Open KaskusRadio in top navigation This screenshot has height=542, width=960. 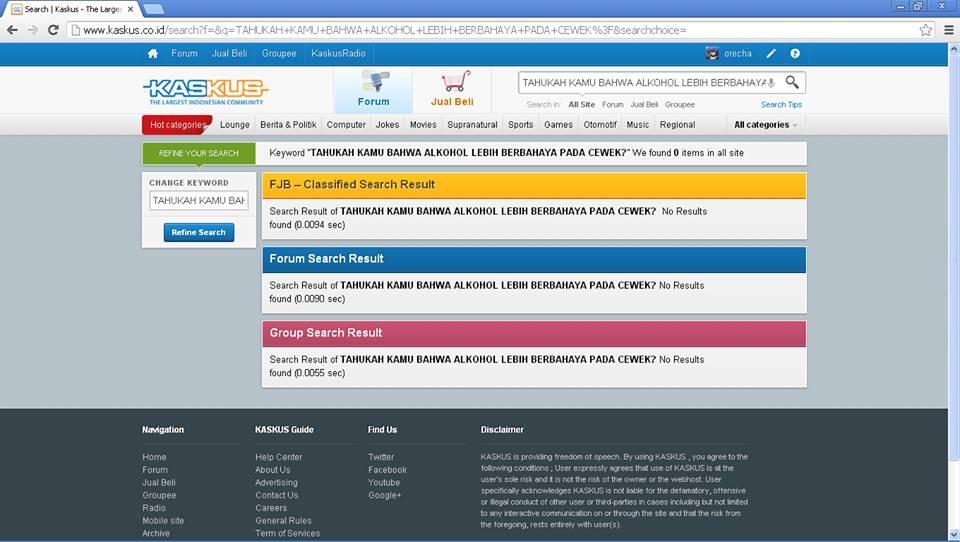click(x=338, y=53)
